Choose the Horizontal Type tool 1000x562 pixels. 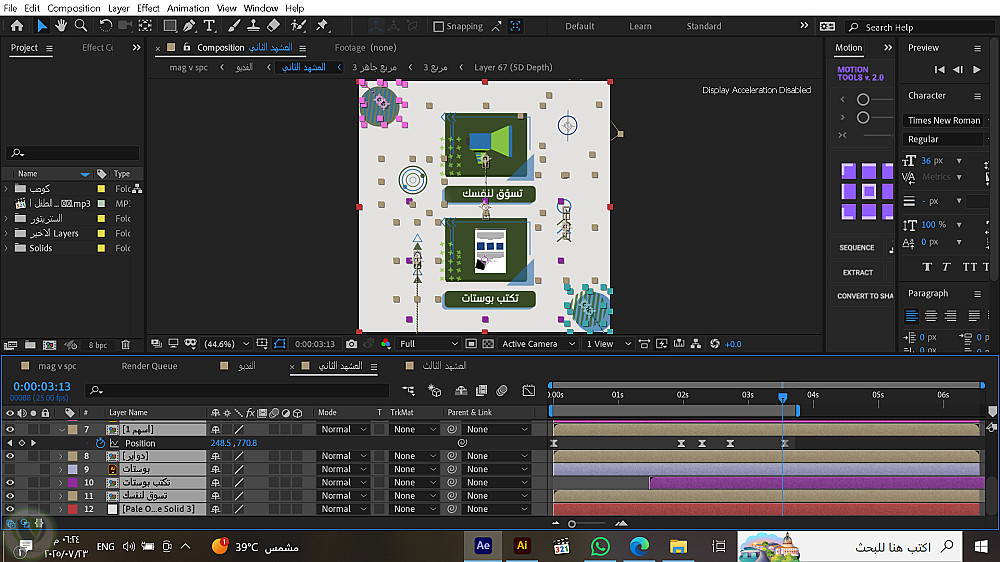coord(209,26)
